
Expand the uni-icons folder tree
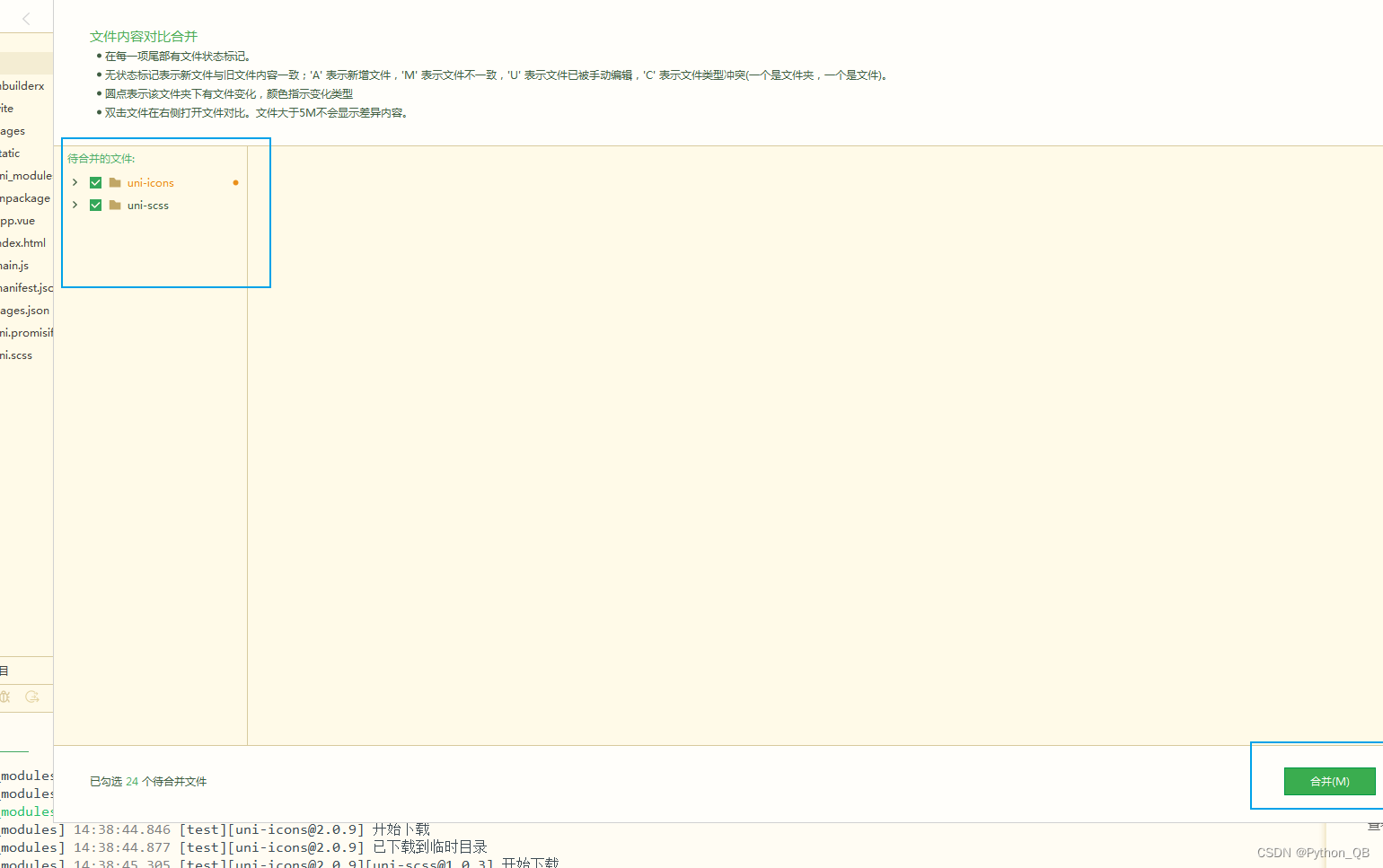[75, 182]
